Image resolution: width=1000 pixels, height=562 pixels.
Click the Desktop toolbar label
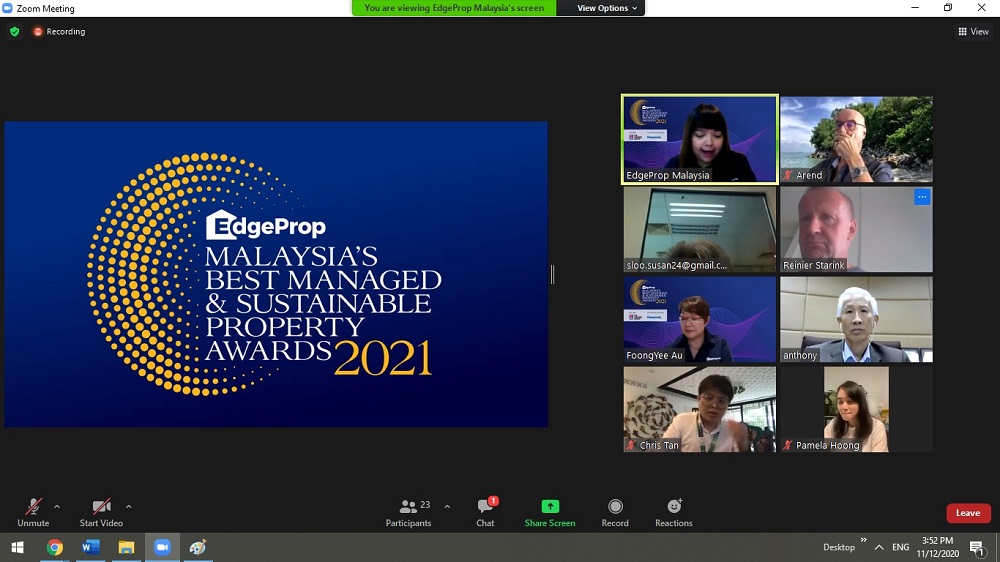click(x=839, y=547)
